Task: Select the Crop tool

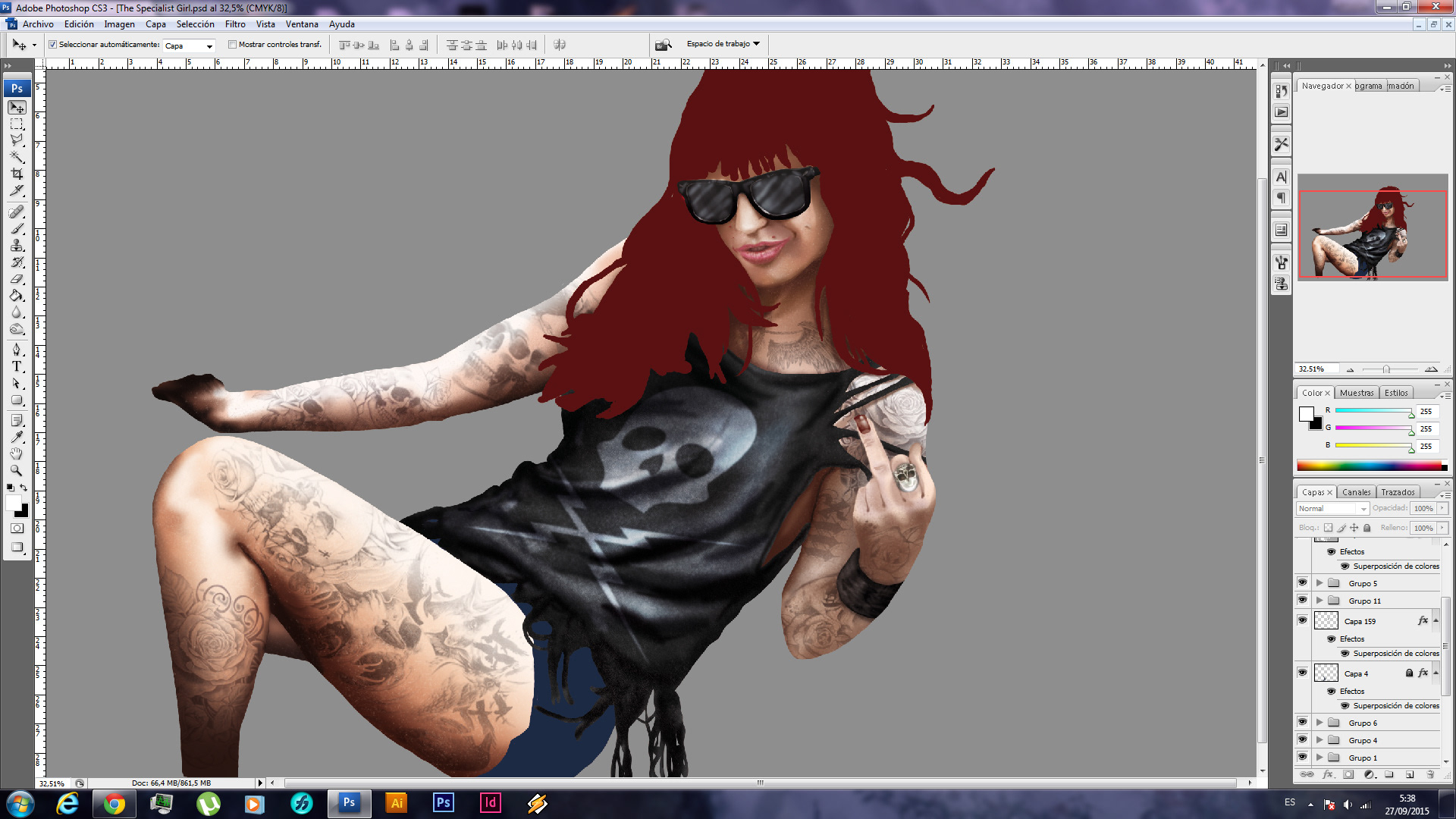Action: 17,174
